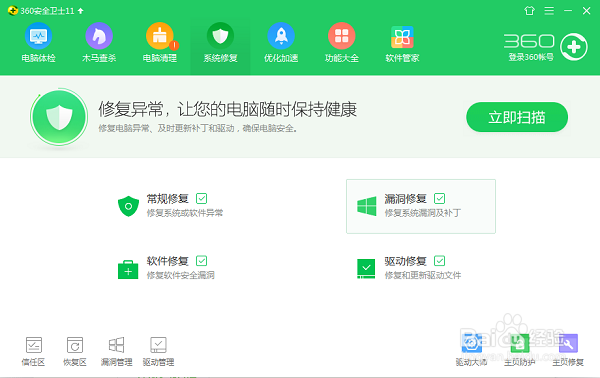Image resolution: width=600 pixels, height=378 pixels.
Task: Click the 软件修复 medkit icon
Action: [x=128, y=269]
